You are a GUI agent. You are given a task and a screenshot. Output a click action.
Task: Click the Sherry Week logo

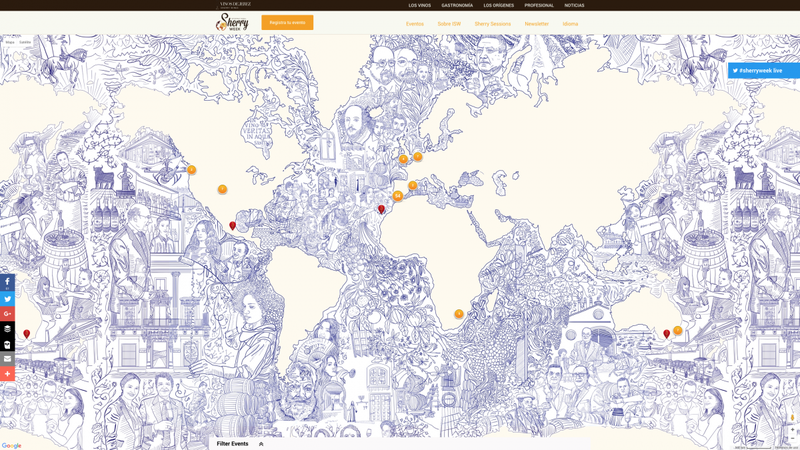[x=233, y=22]
